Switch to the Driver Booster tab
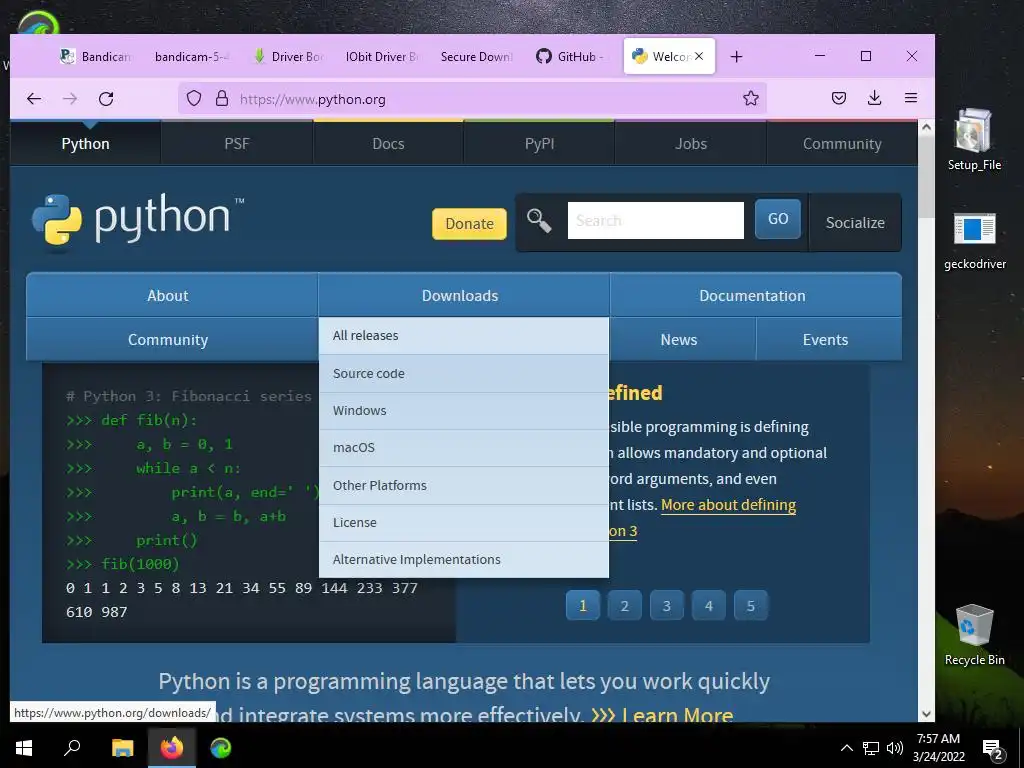The width and height of the screenshot is (1024, 768). 289,57
